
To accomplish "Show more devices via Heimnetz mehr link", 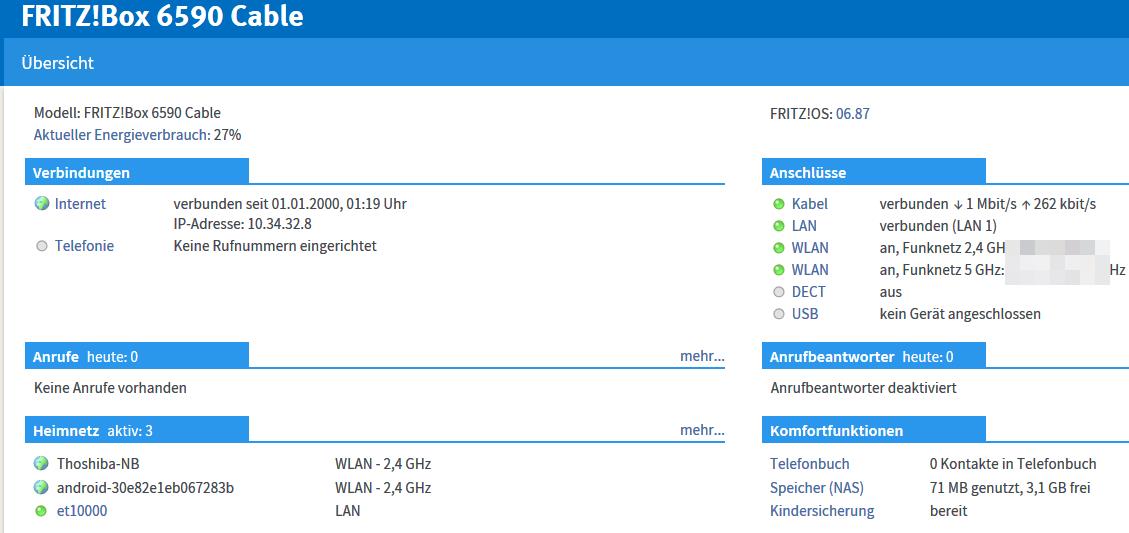I will coord(702,431).
